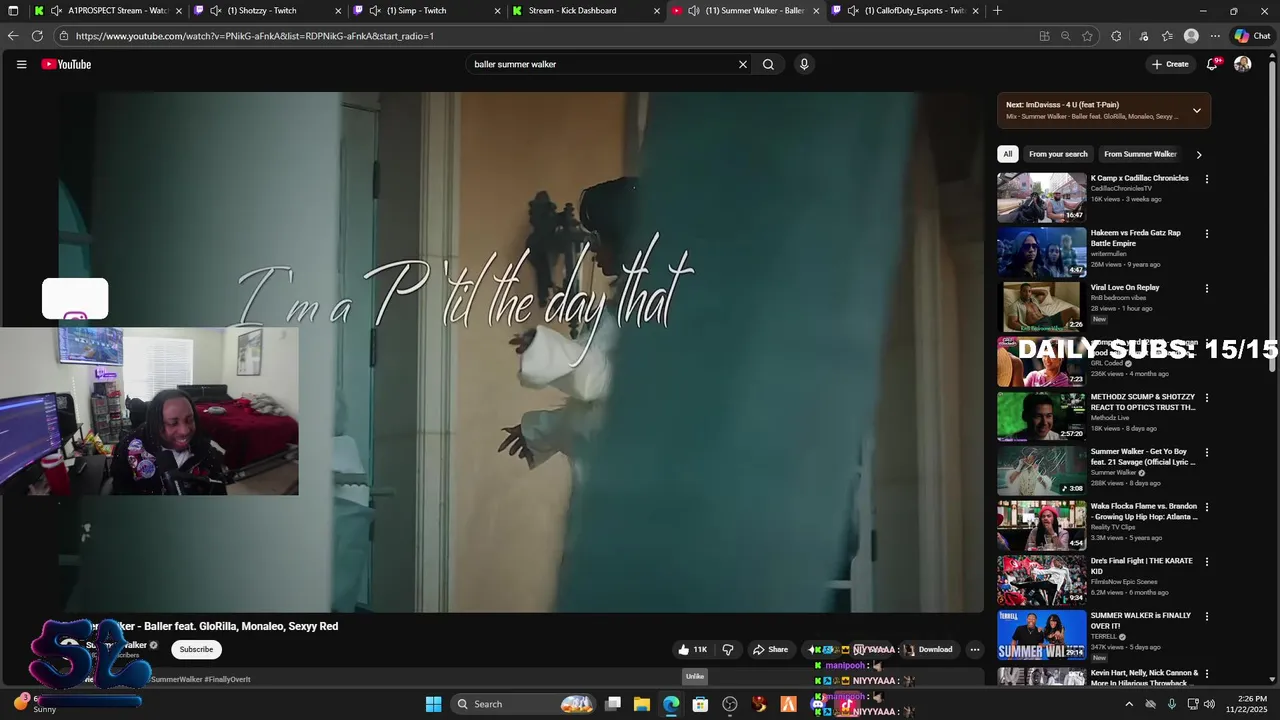Image resolution: width=1280 pixels, height=720 pixels.
Task: Open options for K Camp video
Action: tap(1207, 179)
